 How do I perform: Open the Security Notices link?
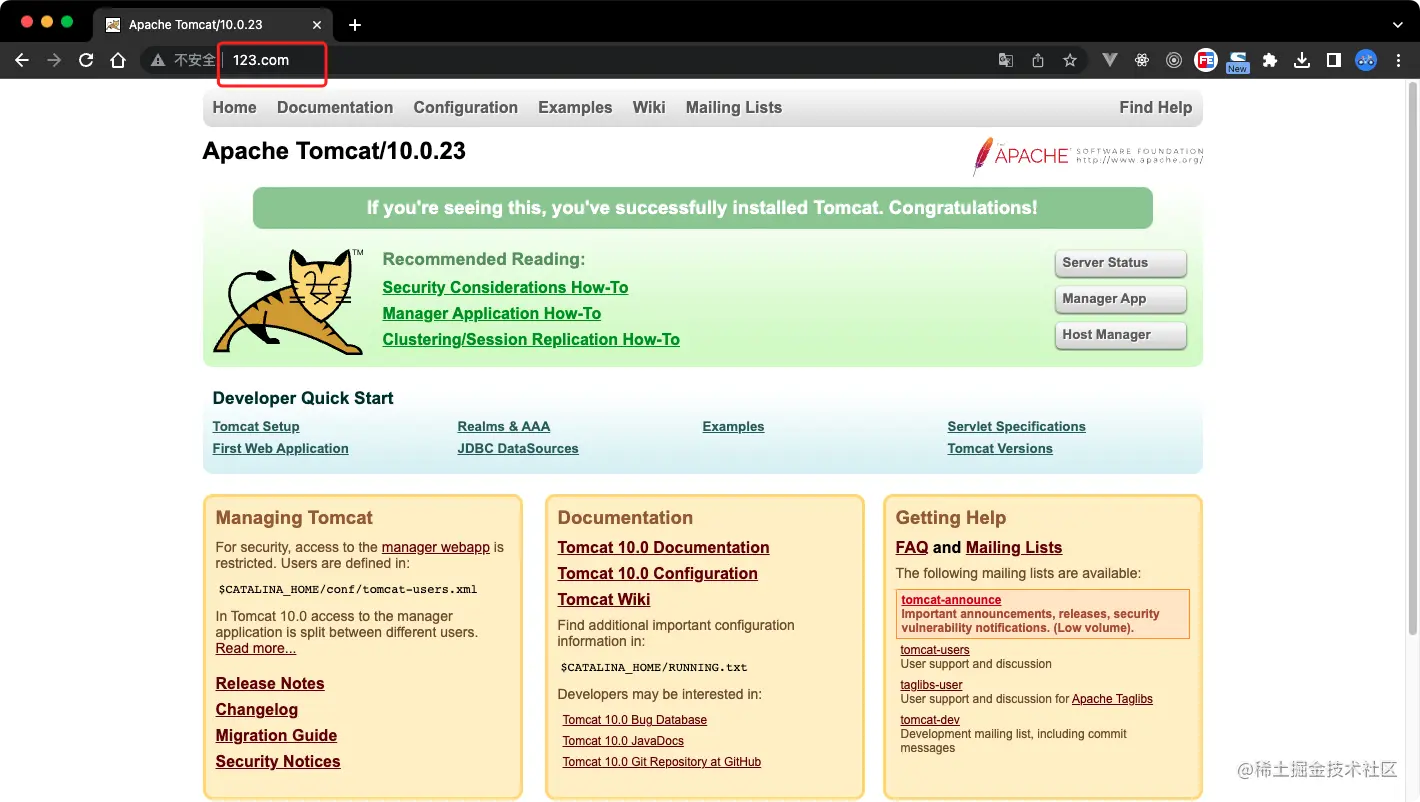tap(278, 761)
